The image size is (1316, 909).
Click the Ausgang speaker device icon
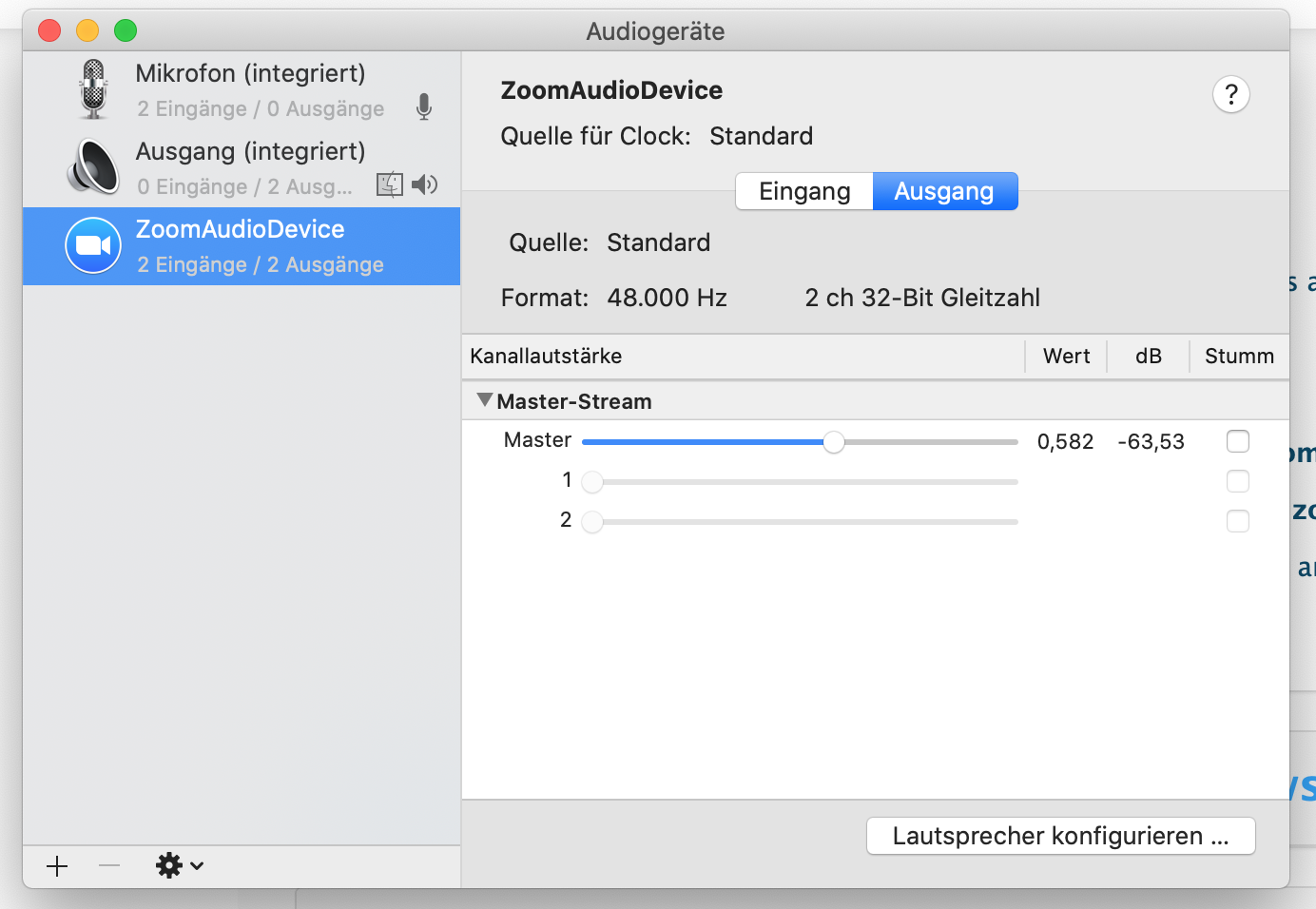tap(94, 166)
